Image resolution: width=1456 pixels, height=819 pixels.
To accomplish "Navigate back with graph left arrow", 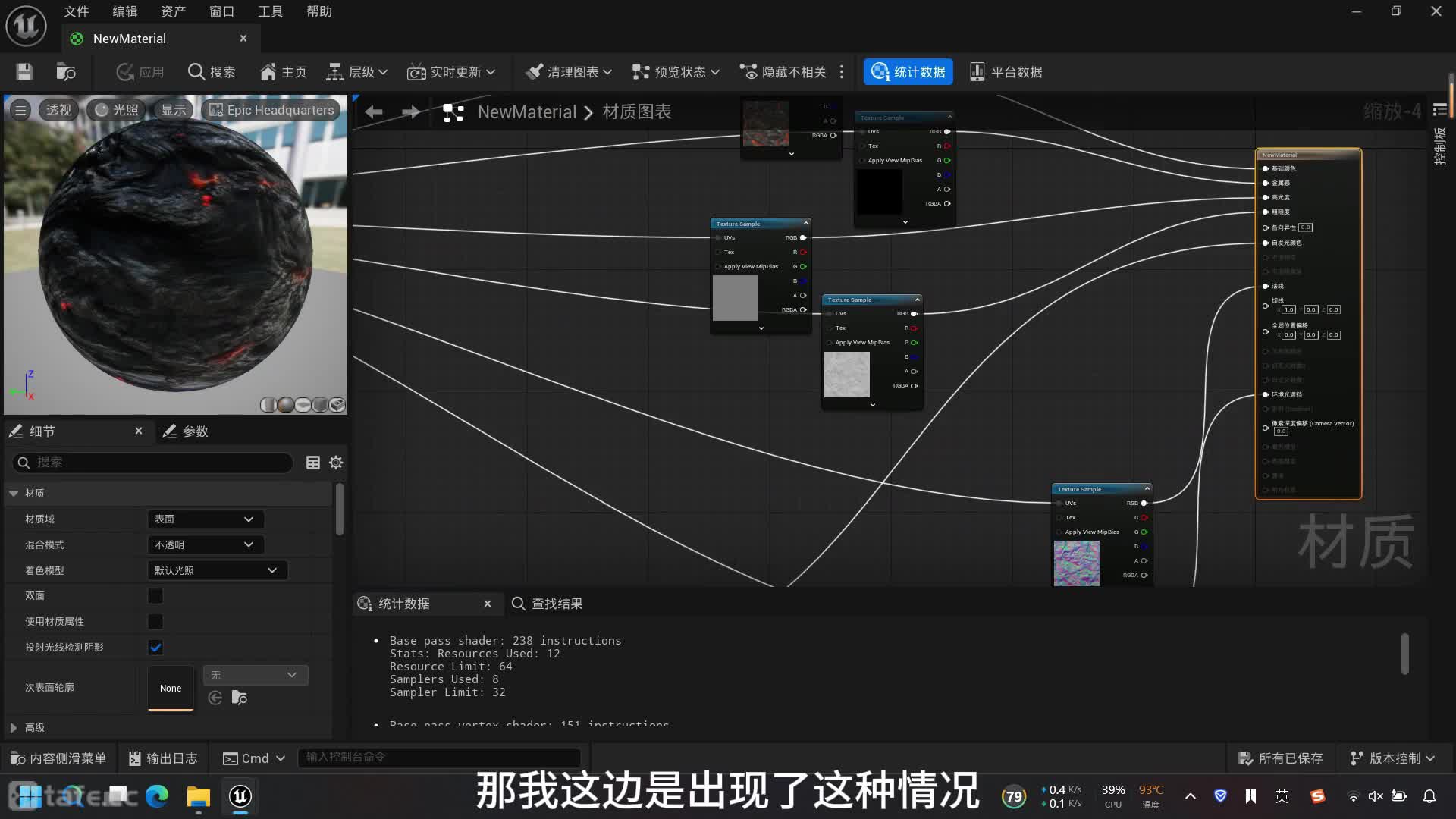I will coord(373,112).
